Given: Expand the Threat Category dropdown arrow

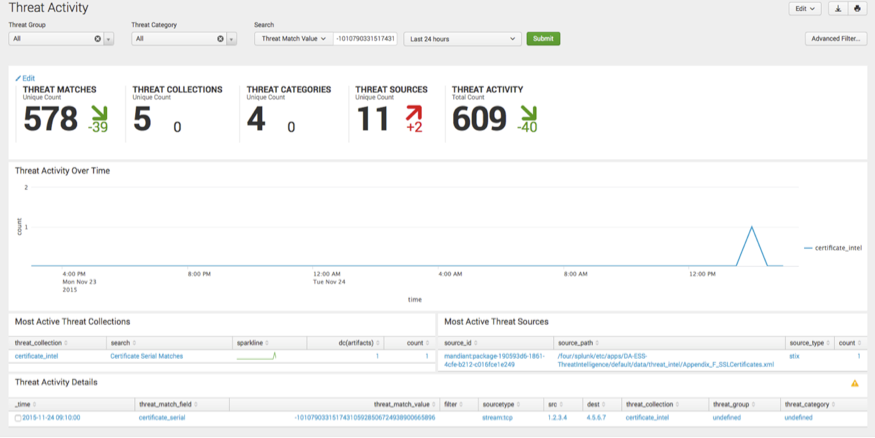Looking at the screenshot, I should [x=231, y=39].
